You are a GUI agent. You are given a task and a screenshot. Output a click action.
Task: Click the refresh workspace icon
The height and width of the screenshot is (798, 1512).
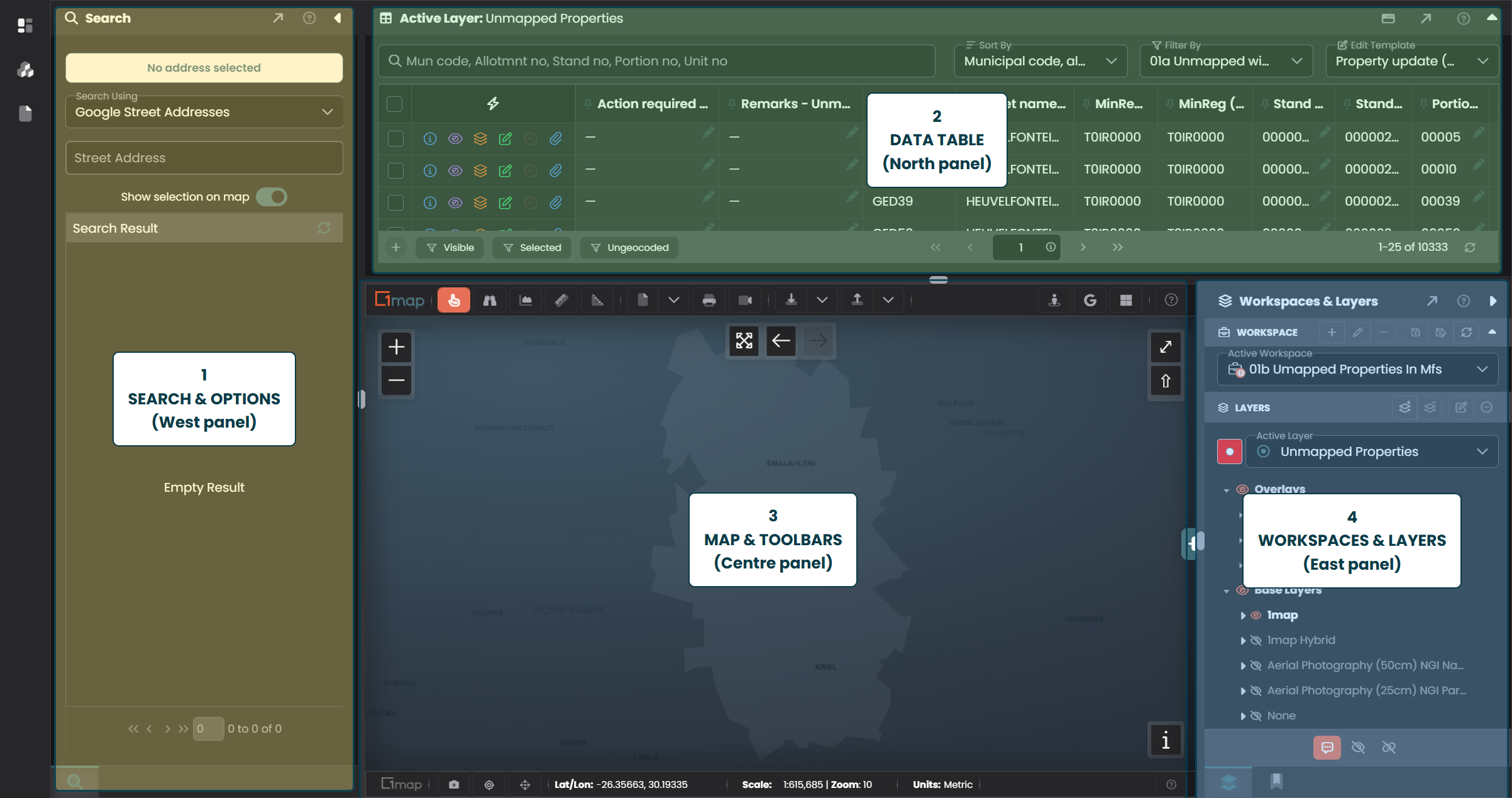pyautogui.click(x=1466, y=332)
